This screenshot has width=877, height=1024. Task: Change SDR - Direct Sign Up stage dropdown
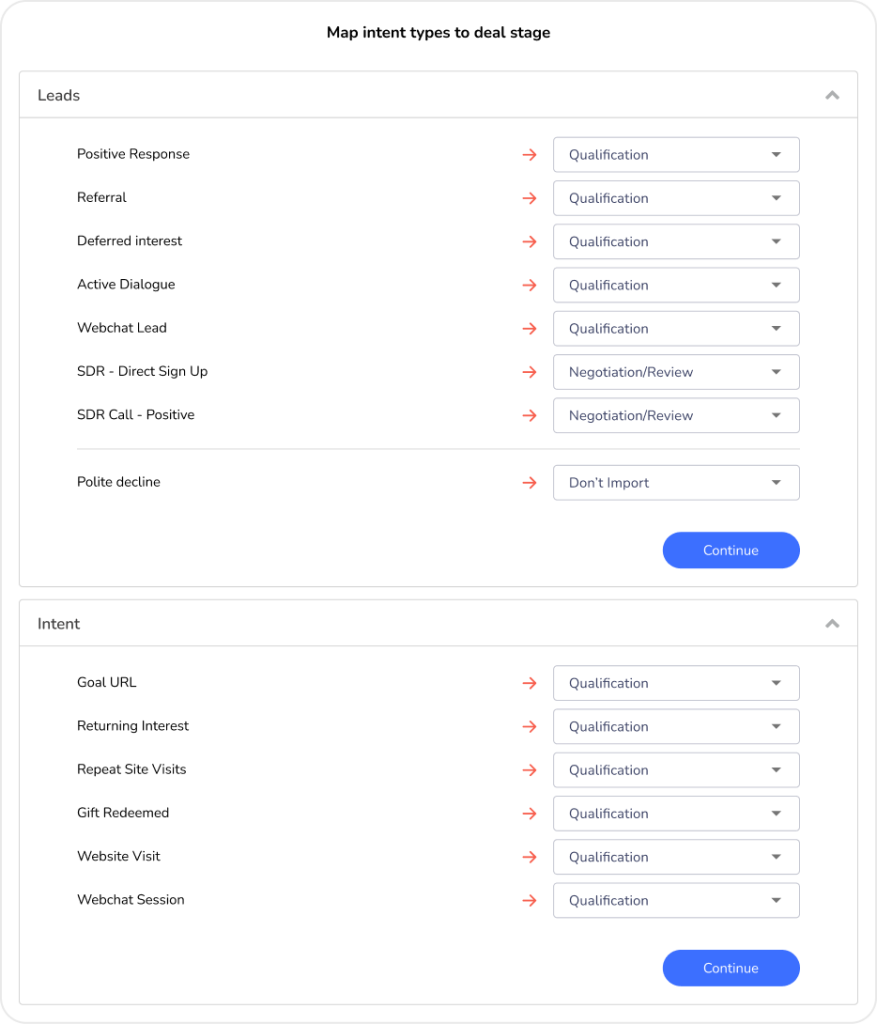676,372
